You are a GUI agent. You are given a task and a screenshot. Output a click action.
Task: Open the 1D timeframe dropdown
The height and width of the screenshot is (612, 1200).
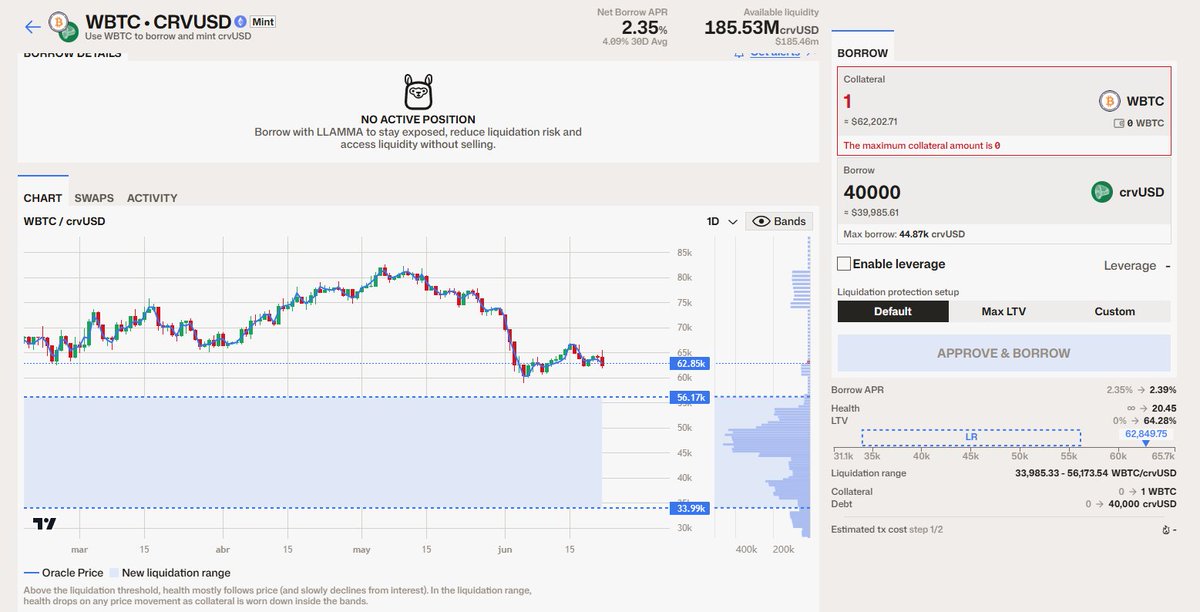(x=722, y=221)
